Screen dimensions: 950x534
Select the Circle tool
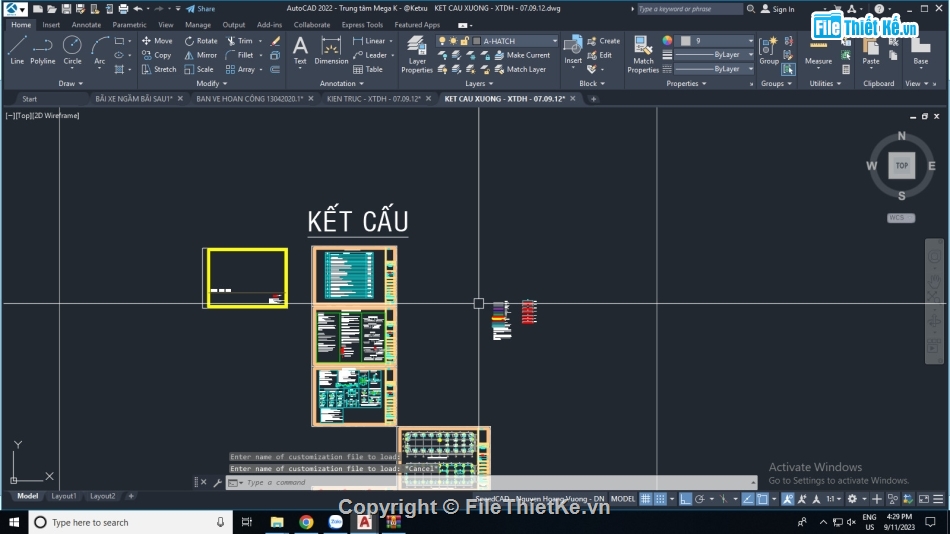tap(72, 50)
